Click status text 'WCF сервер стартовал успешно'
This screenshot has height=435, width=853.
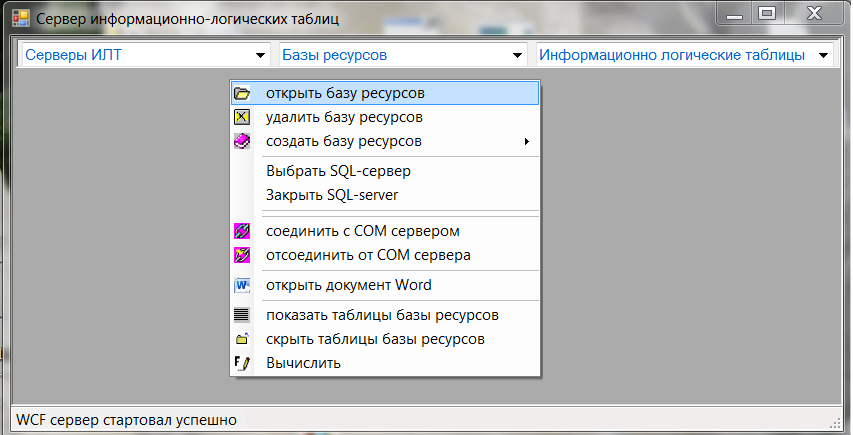tap(126, 420)
